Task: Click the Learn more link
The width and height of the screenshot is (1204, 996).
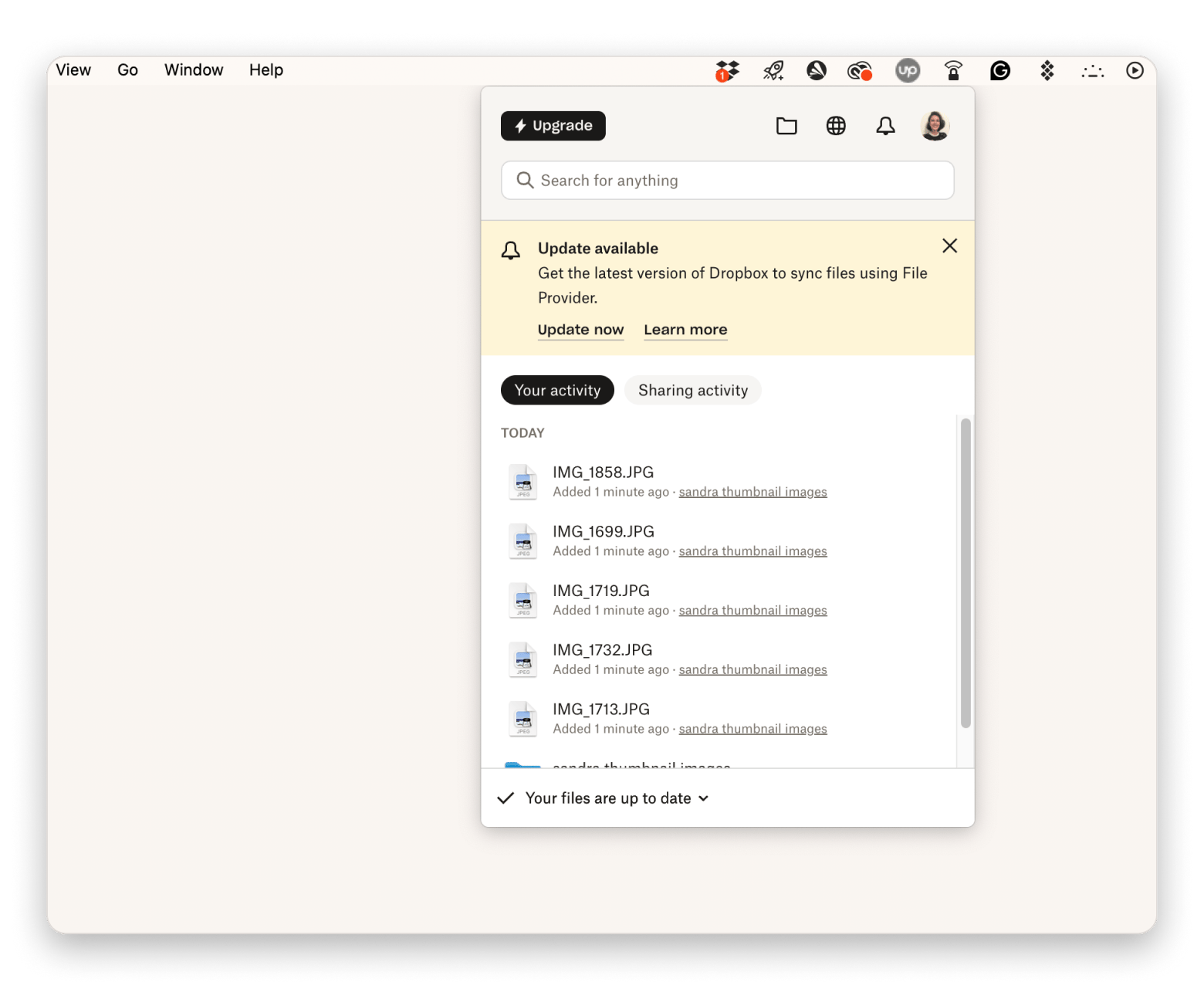Action: pyautogui.click(x=685, y=330)
